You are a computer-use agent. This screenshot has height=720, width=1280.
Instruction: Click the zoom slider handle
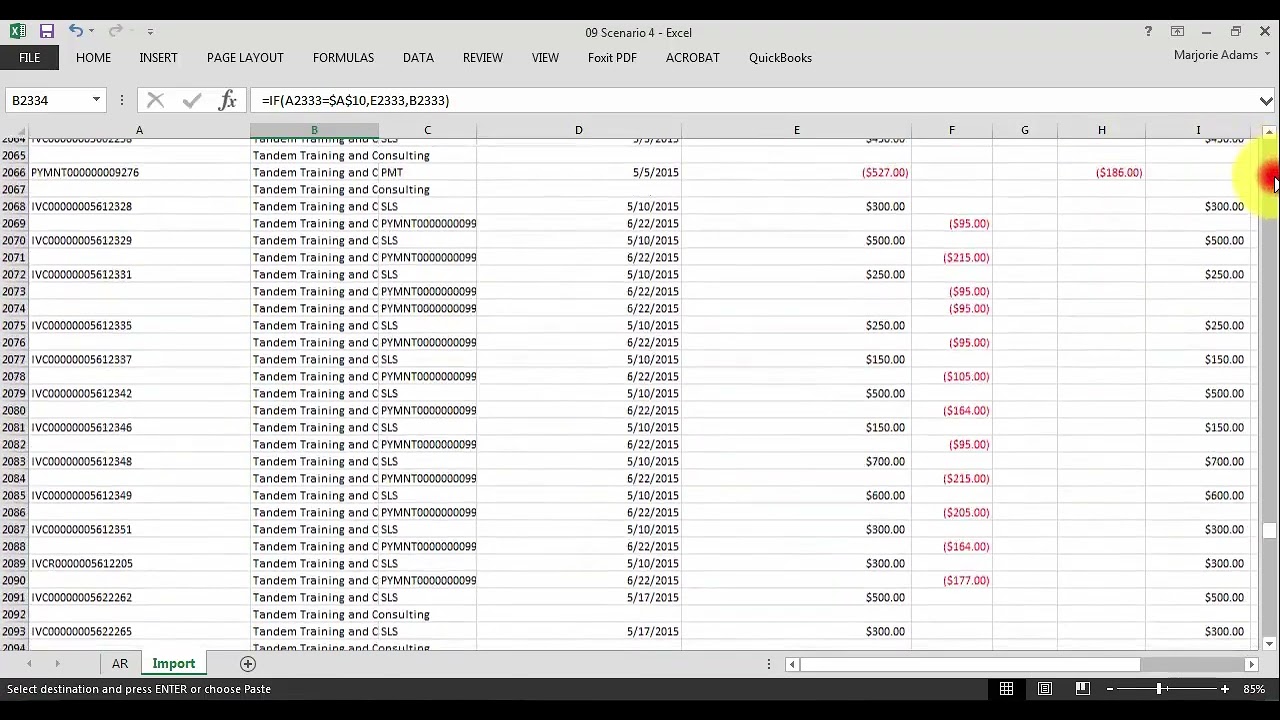(1159, 689)
